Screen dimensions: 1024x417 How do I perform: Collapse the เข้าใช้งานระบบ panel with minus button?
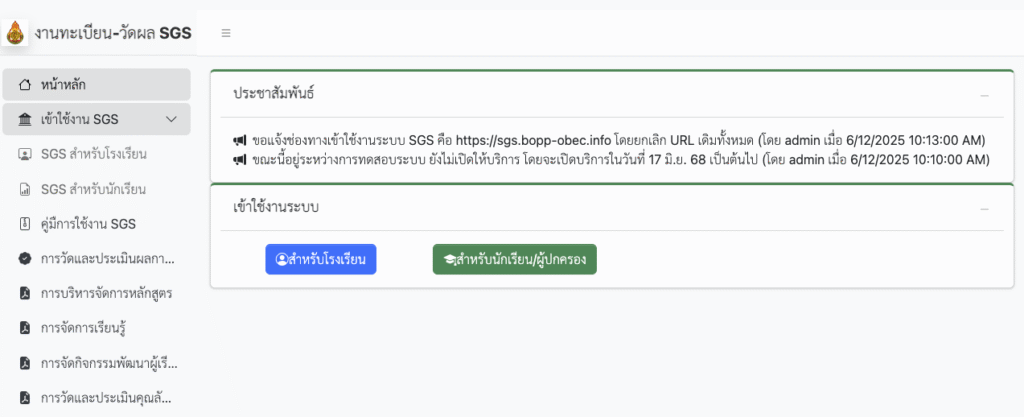click(x=984, y=208)
